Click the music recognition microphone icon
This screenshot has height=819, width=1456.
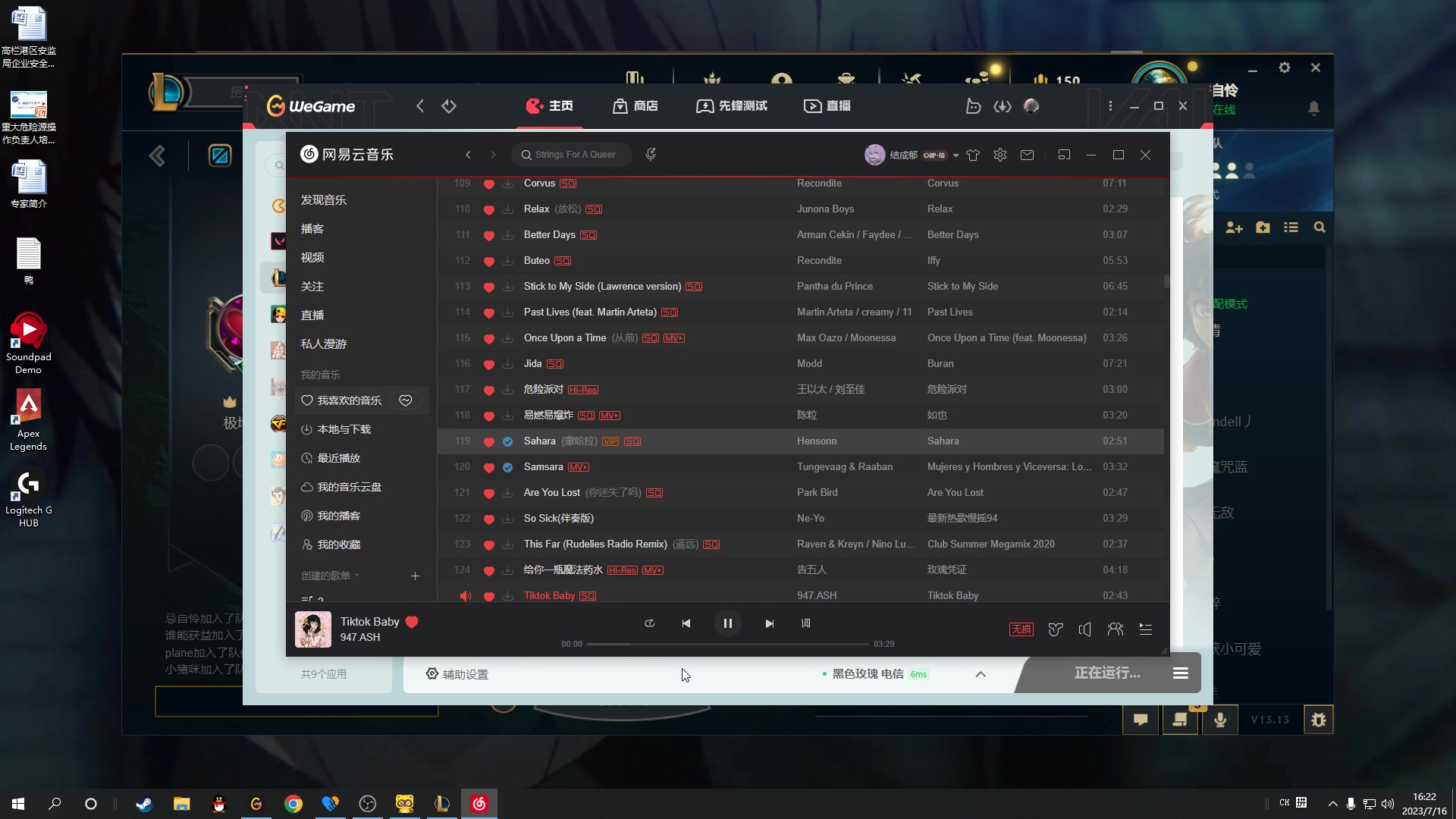tap(651, 154)
